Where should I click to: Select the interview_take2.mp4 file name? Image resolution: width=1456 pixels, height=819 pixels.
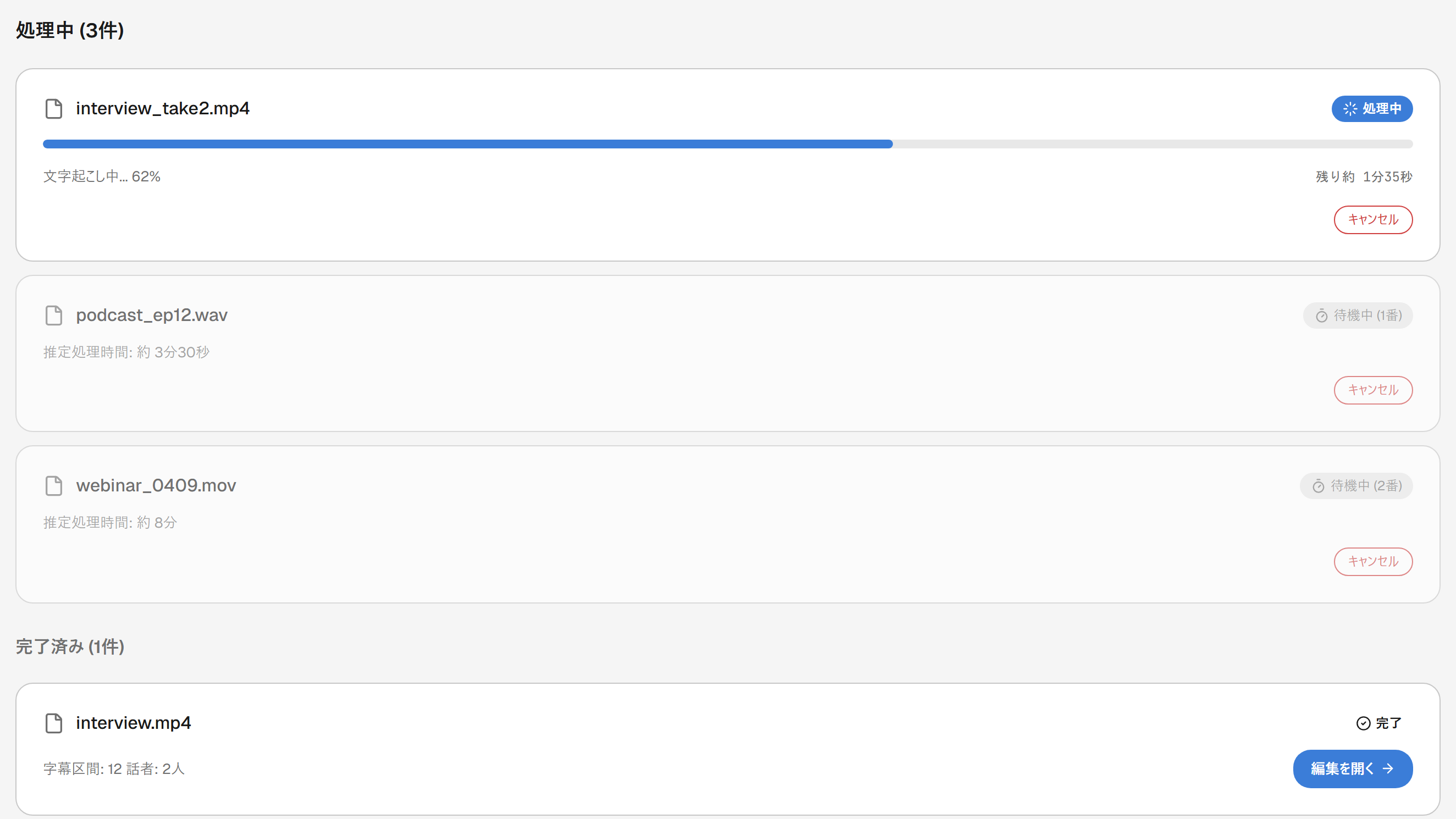tap(163, 108)
